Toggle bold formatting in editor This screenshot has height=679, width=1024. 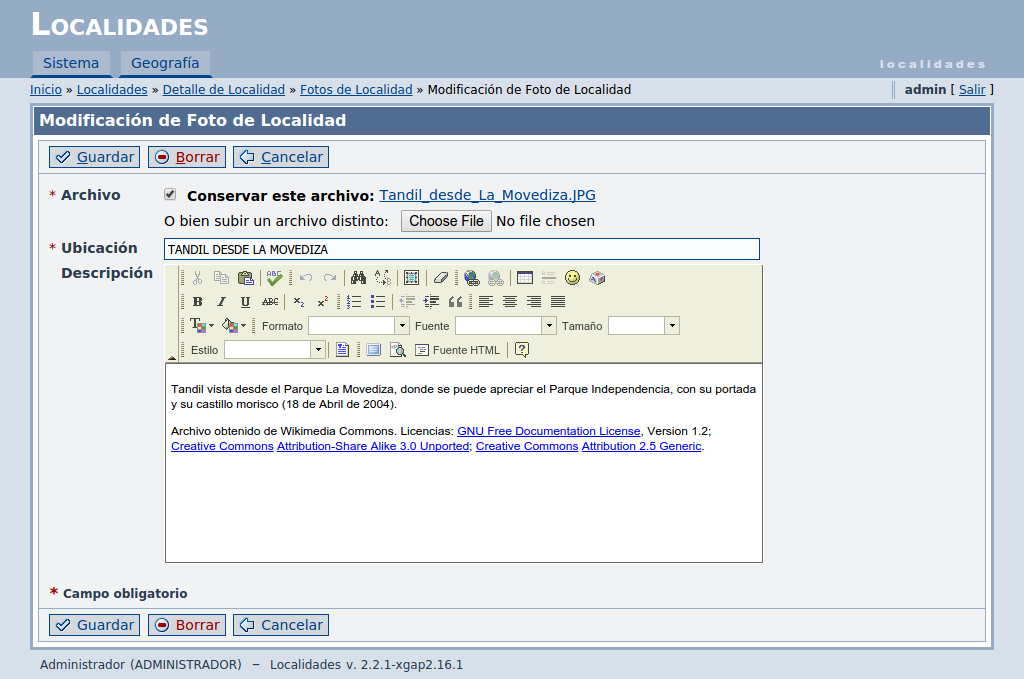(x=198, y=302)
